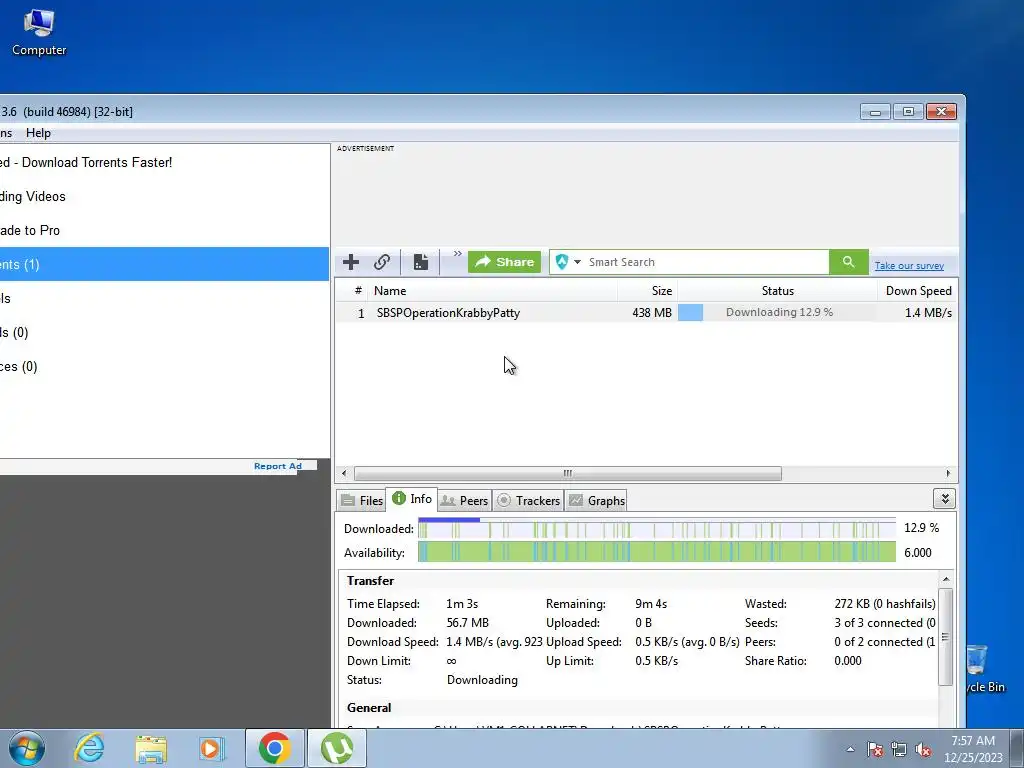Click the 1.4 MB/s down speed cell
Viewport: 1024px width, 768px height.
coord(928,313)
